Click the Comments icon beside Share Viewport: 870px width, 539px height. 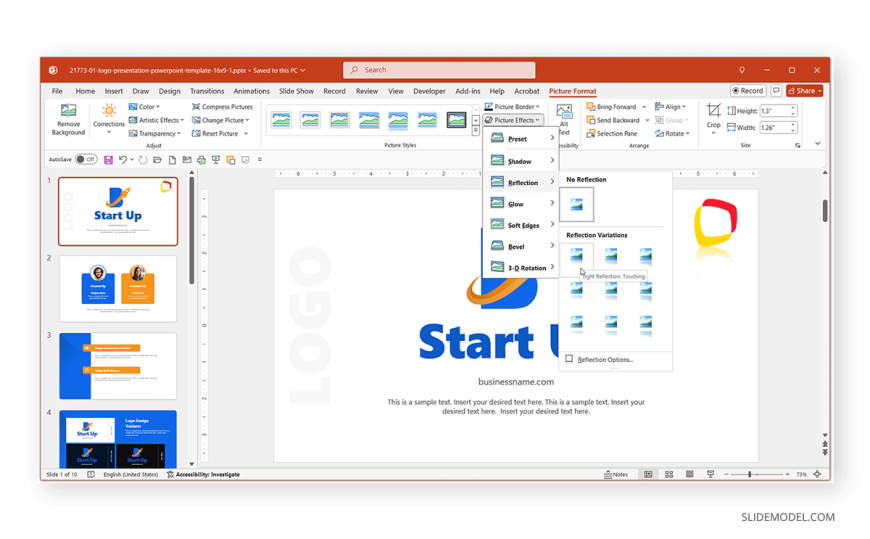point(776,90)
